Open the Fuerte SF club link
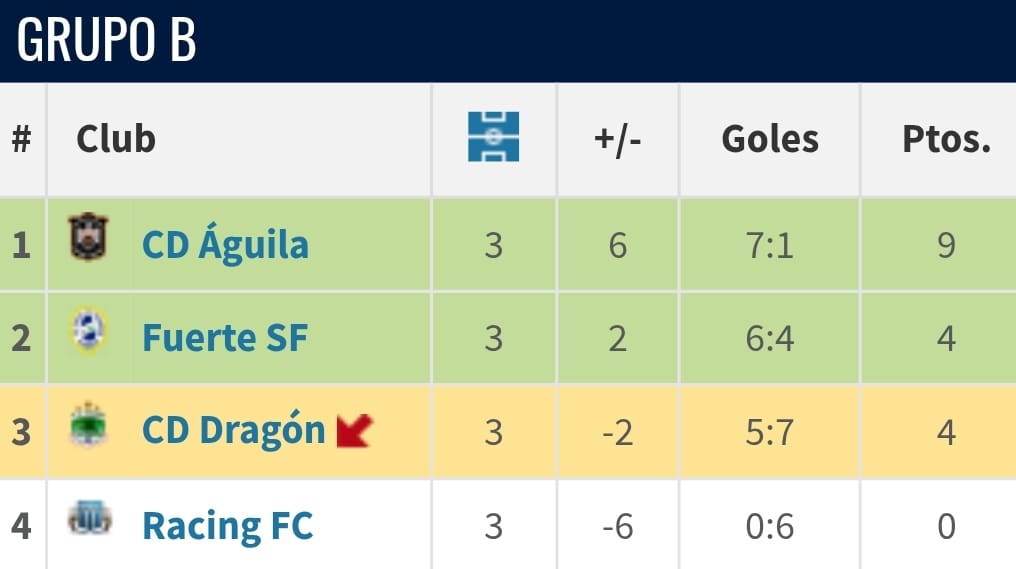 pyautogui.click(x=225, y=338)
